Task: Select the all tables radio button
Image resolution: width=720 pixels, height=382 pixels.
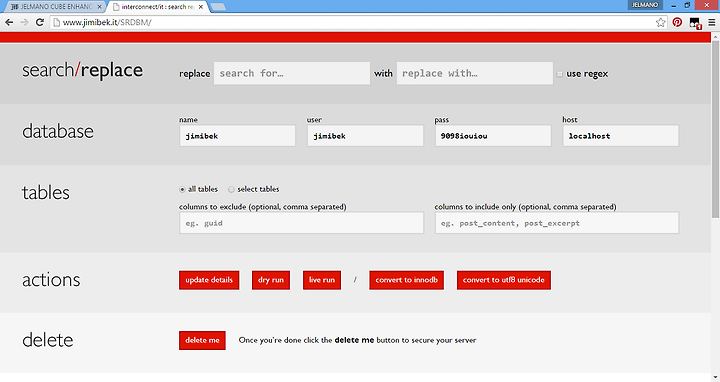Action: (x=182, y=189)
